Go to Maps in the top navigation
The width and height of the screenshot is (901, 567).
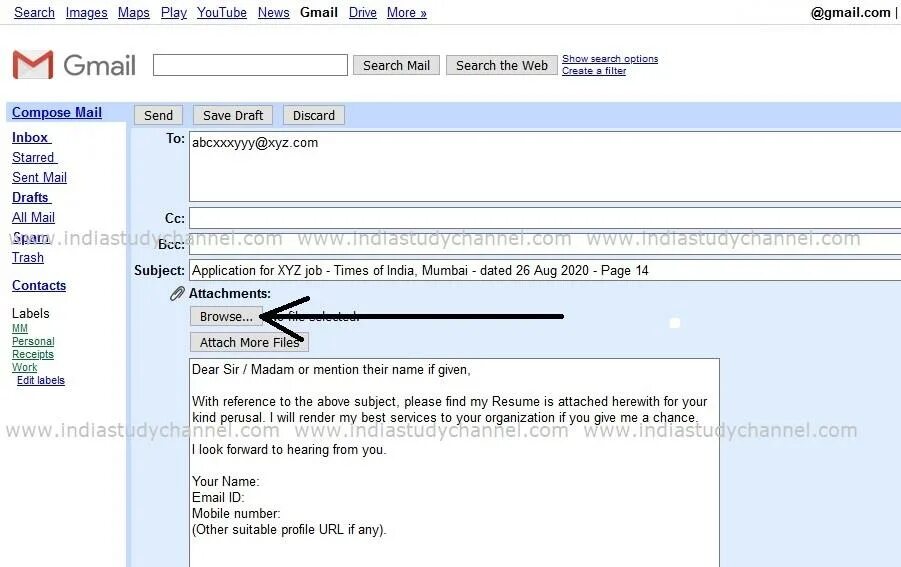click(133, 12)
